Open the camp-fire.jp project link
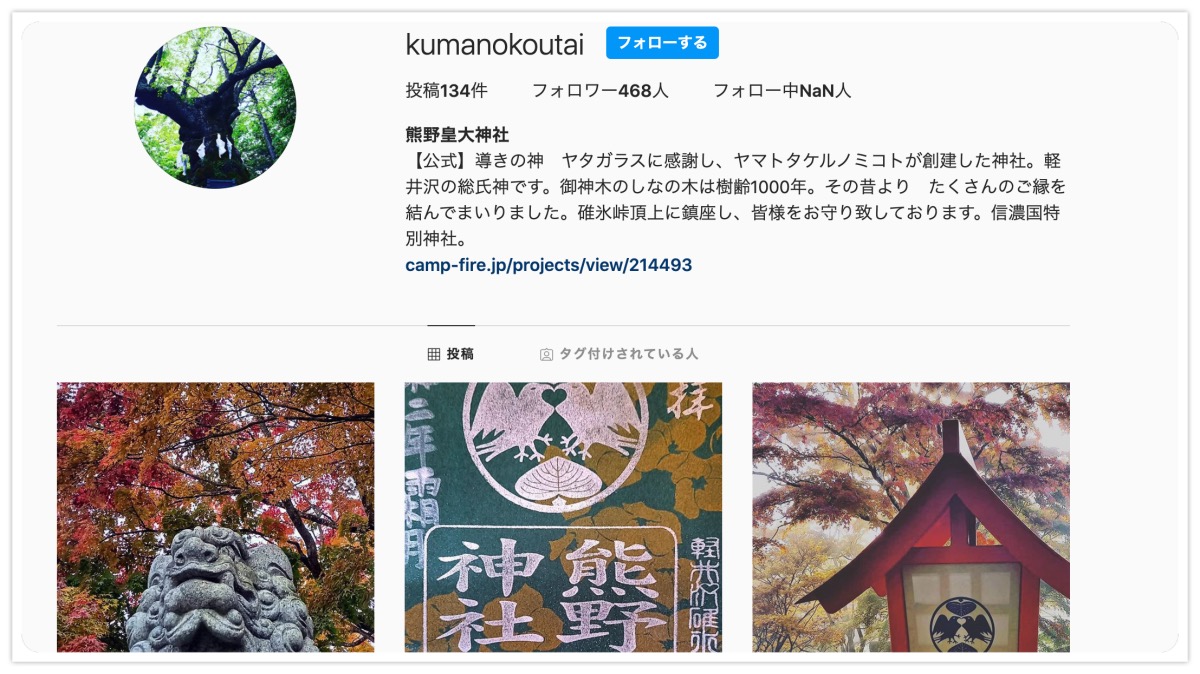This screenshot has height=674, width=1200. [x=549, y=265]
